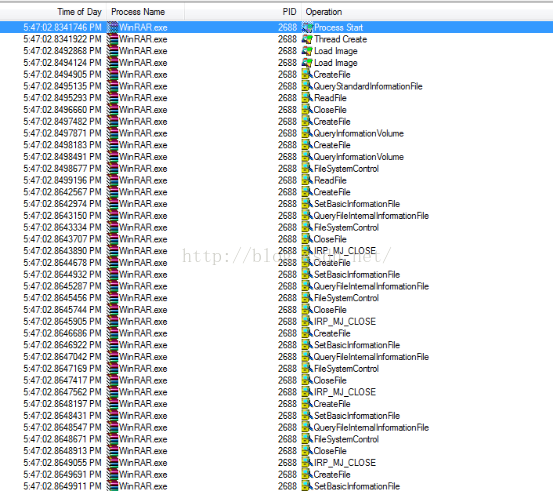
Task: Select the timestamp 5:47:02.8645744 PM
Action: [62, 310]
